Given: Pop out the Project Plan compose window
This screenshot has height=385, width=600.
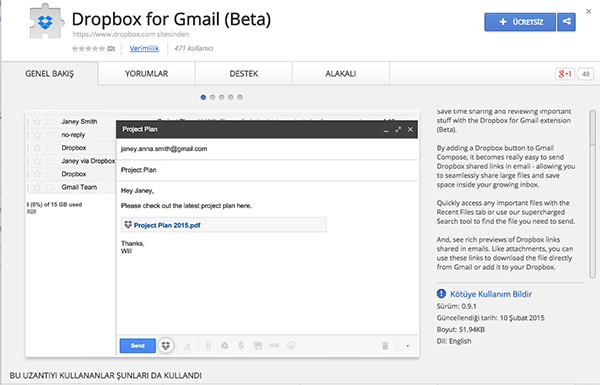Looking at the screenshot, I should pos(398,129).
